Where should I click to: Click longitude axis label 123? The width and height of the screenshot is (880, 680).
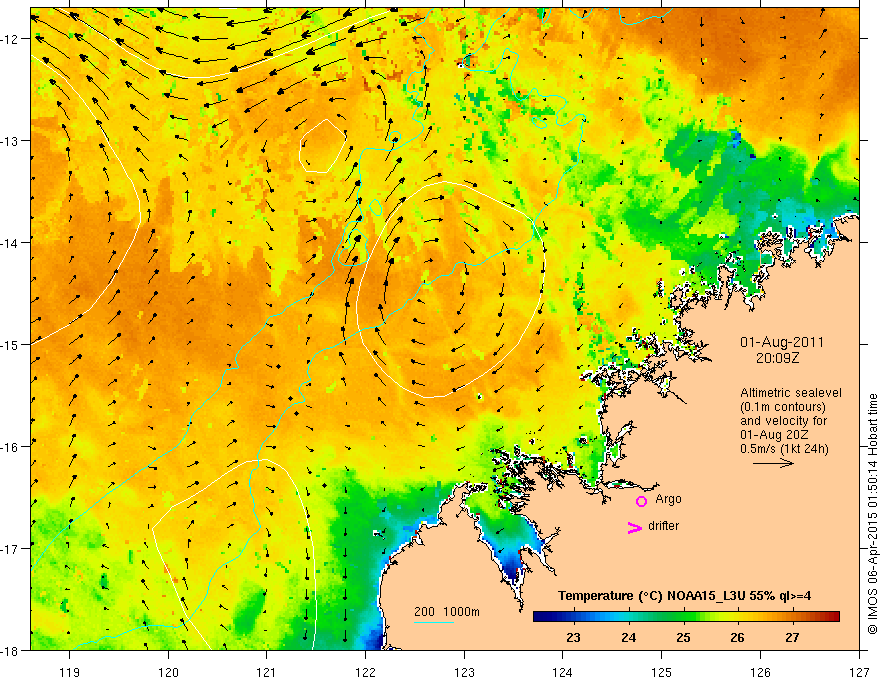click(464, 672)
